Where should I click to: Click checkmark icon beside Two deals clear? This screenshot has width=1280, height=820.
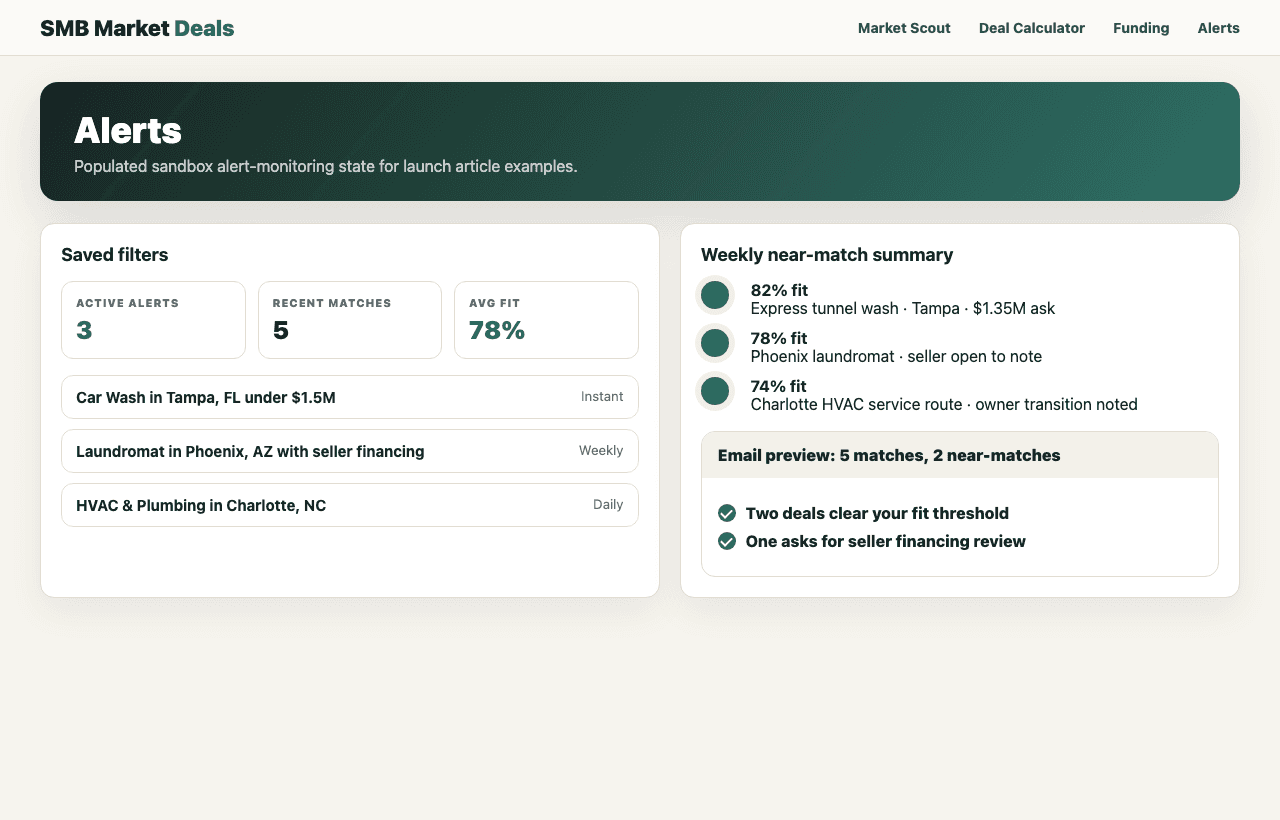pyautogui.click(x=727, y=513)
